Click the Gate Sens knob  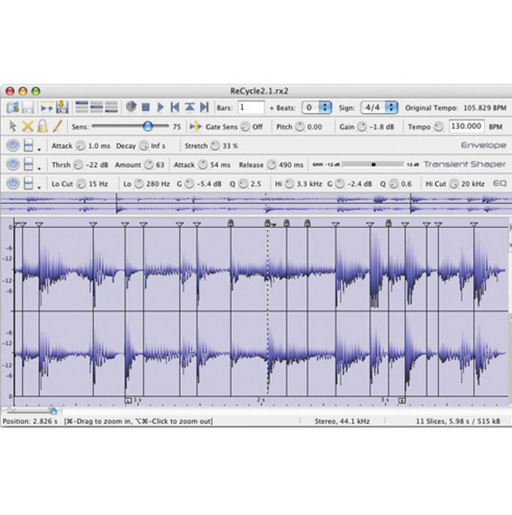[245, 127]
